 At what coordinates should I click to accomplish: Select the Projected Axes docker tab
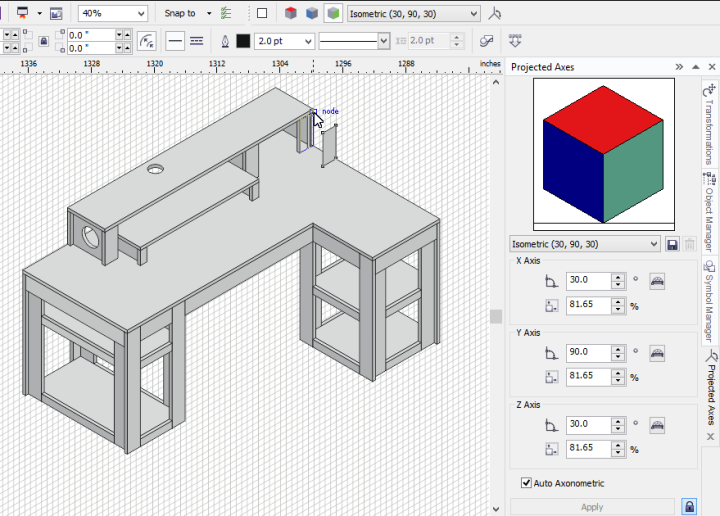[711, 388]
